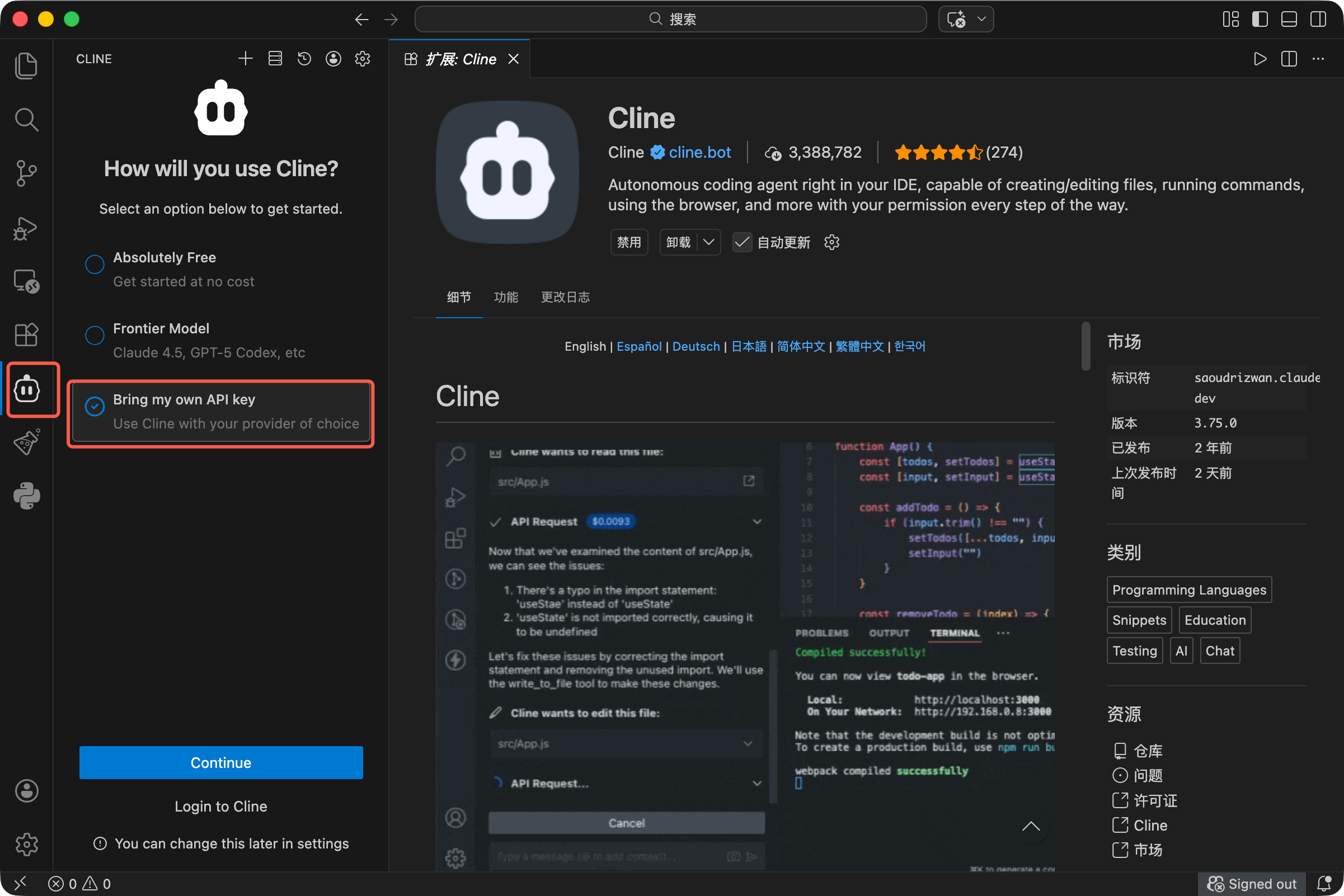
Task: Open Python icon in activity bar
Action: [26, 496]
